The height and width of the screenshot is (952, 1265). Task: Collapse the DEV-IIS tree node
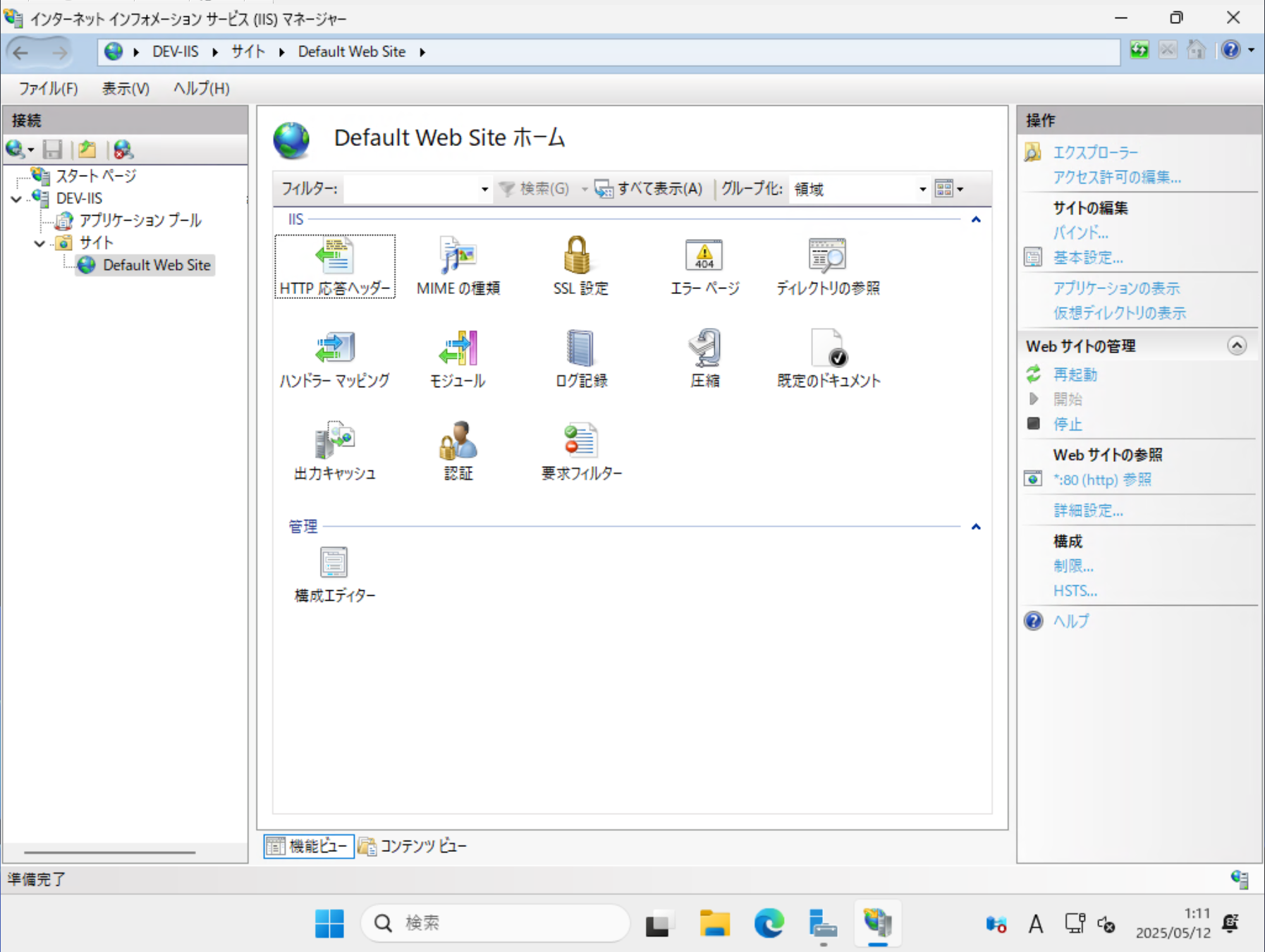(16, 199)
